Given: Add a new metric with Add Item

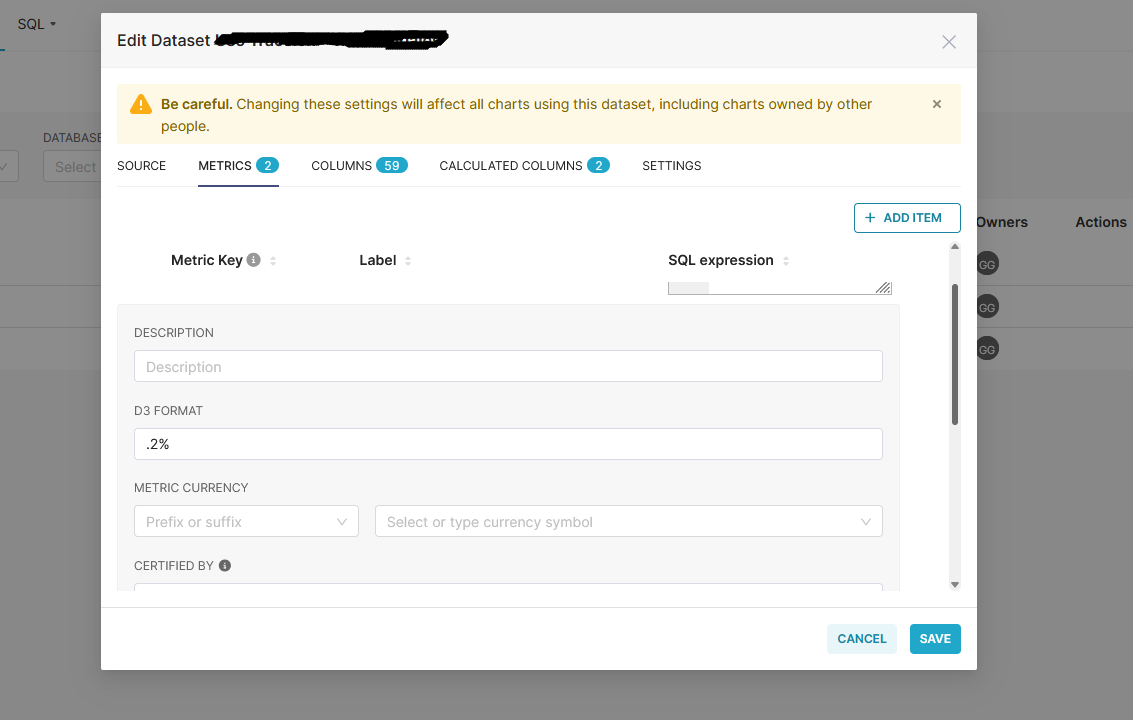Looking at the screenshot, I should 907,217.
